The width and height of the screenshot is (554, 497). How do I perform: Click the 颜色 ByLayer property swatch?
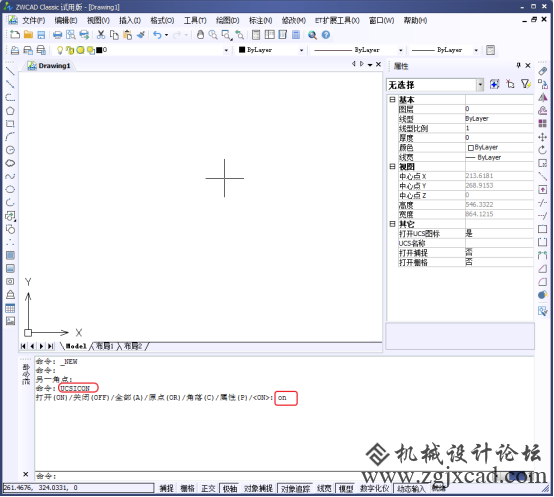pos(471,148)
